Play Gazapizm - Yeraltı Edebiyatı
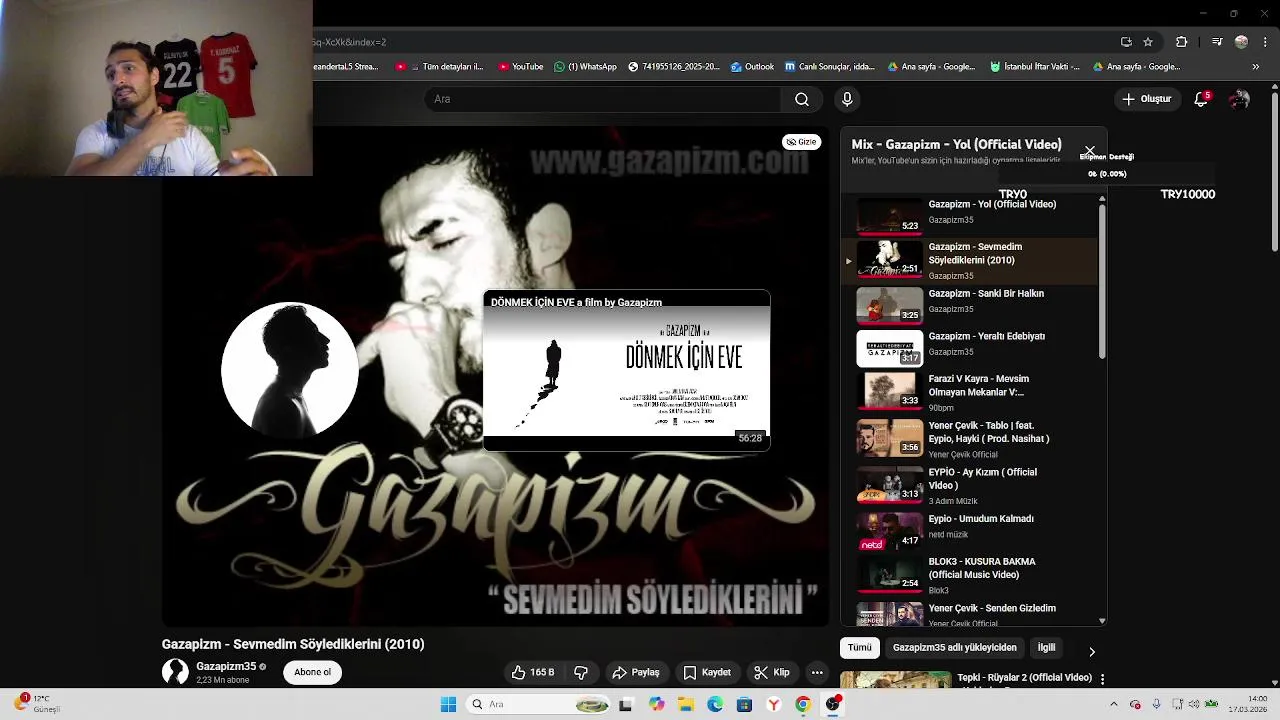 [x=970, y=347]
